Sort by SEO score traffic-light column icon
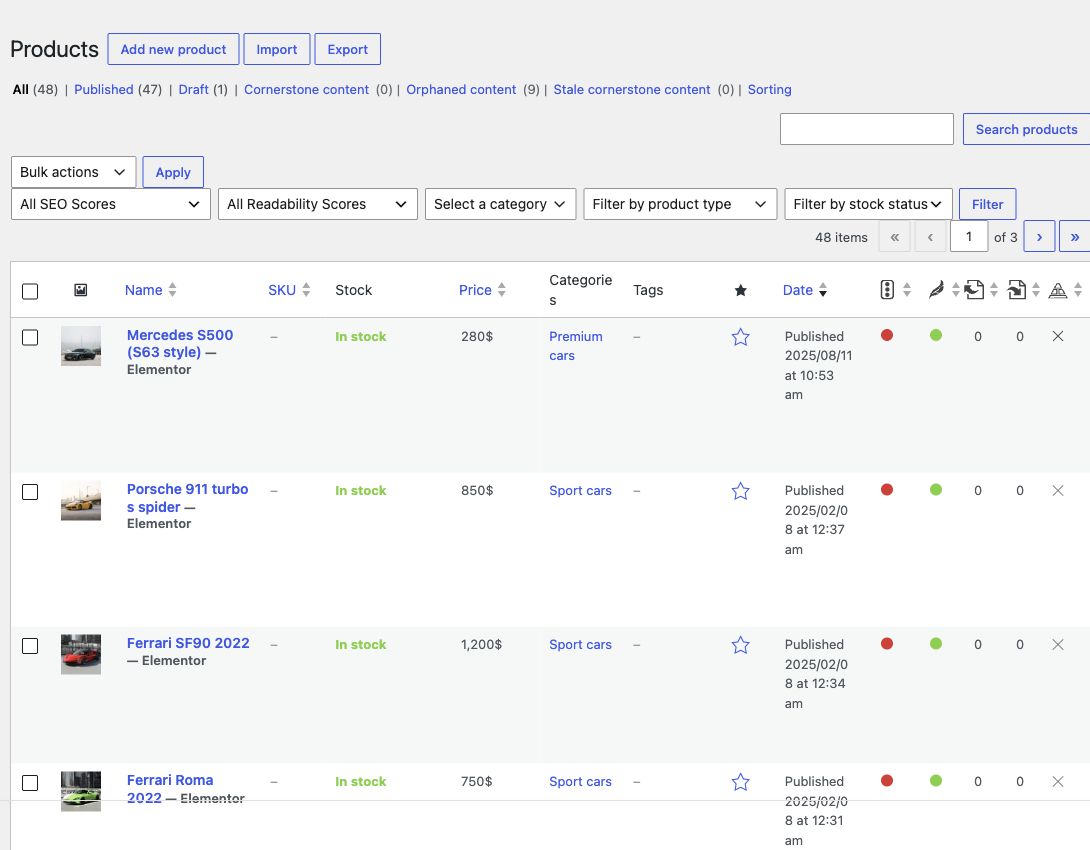1090x850 pixels. [887, 289]
